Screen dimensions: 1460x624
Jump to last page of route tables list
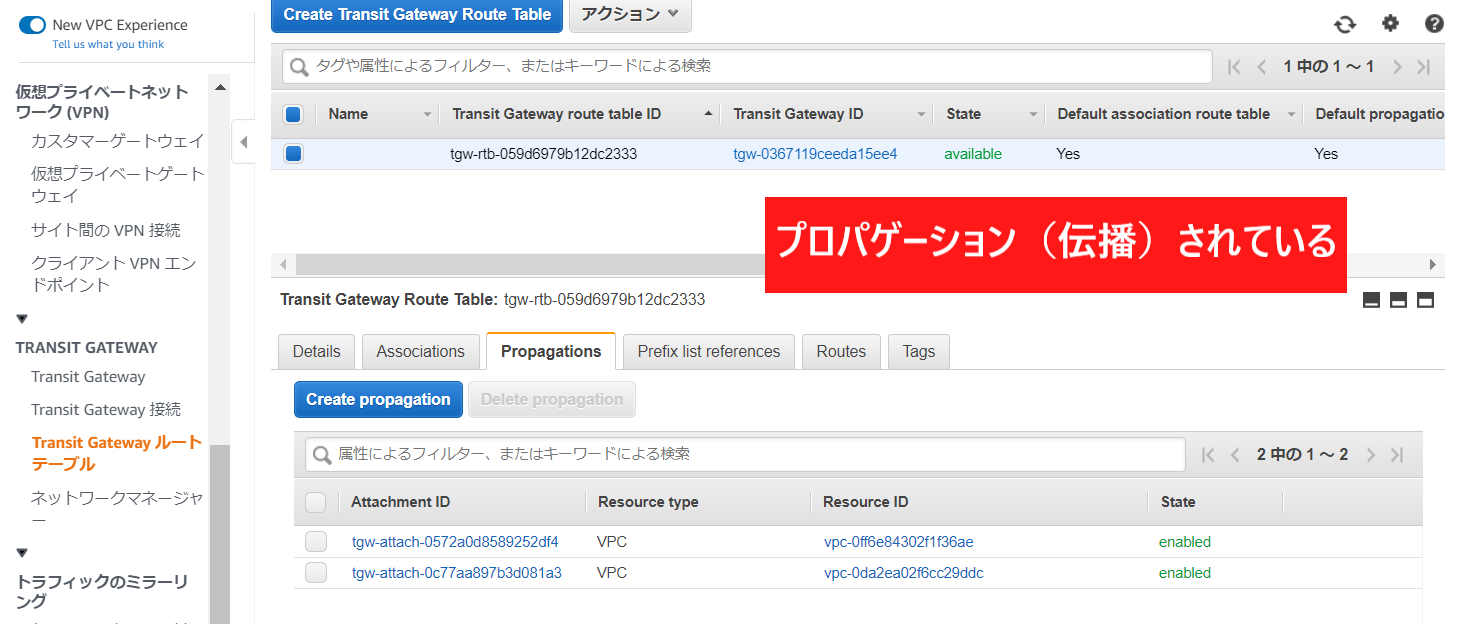click(x=1424, y=67)
